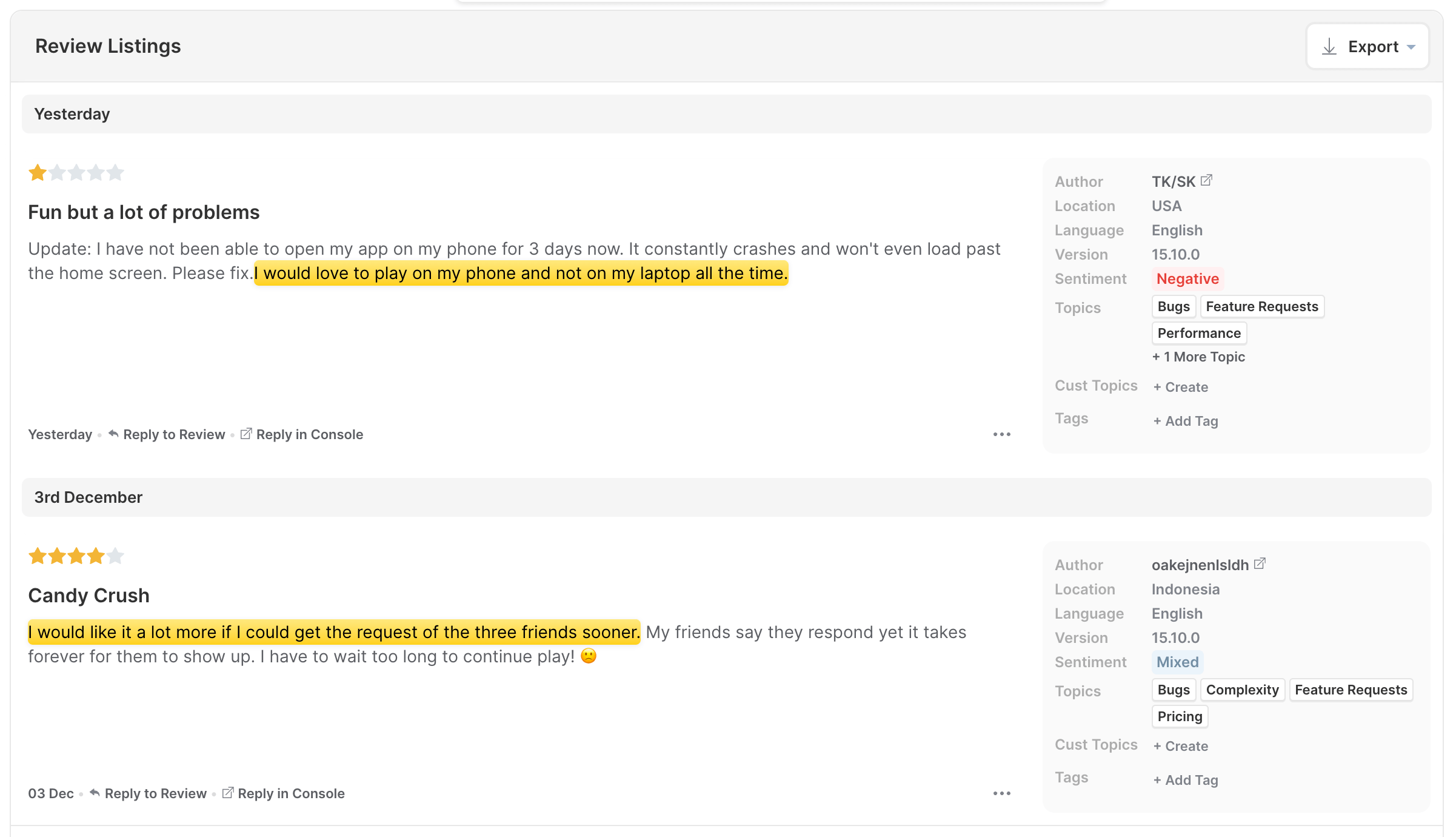Open TK/SK author external link icon
The height and width of the screenshot is (837, 1456).
tap(1206, 180)
